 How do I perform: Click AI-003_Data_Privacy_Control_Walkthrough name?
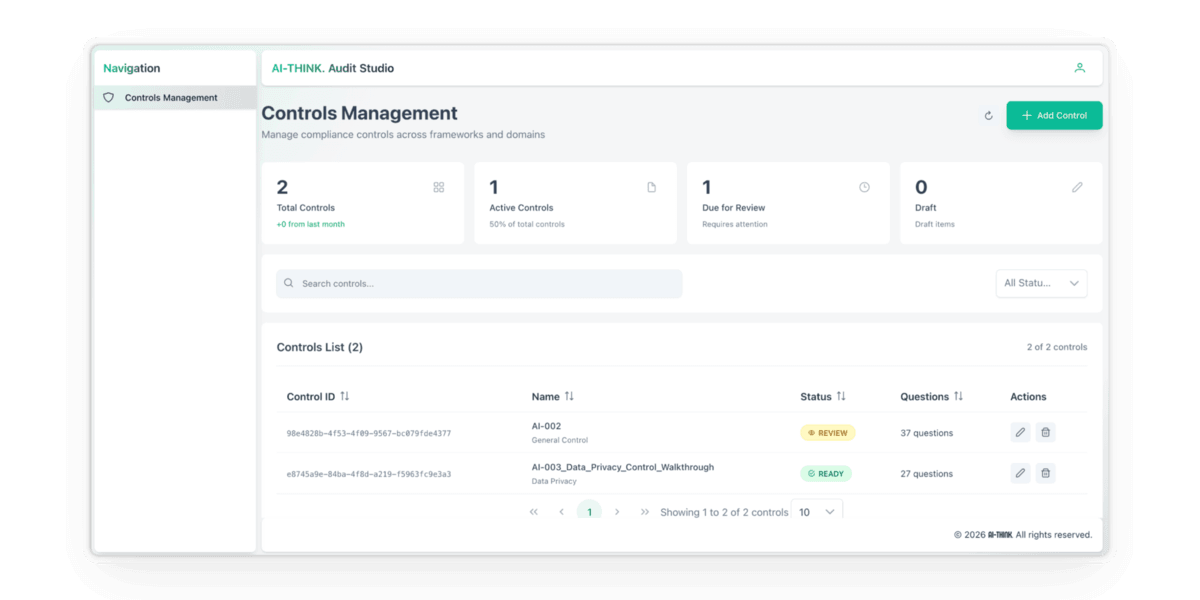[623, 467]
